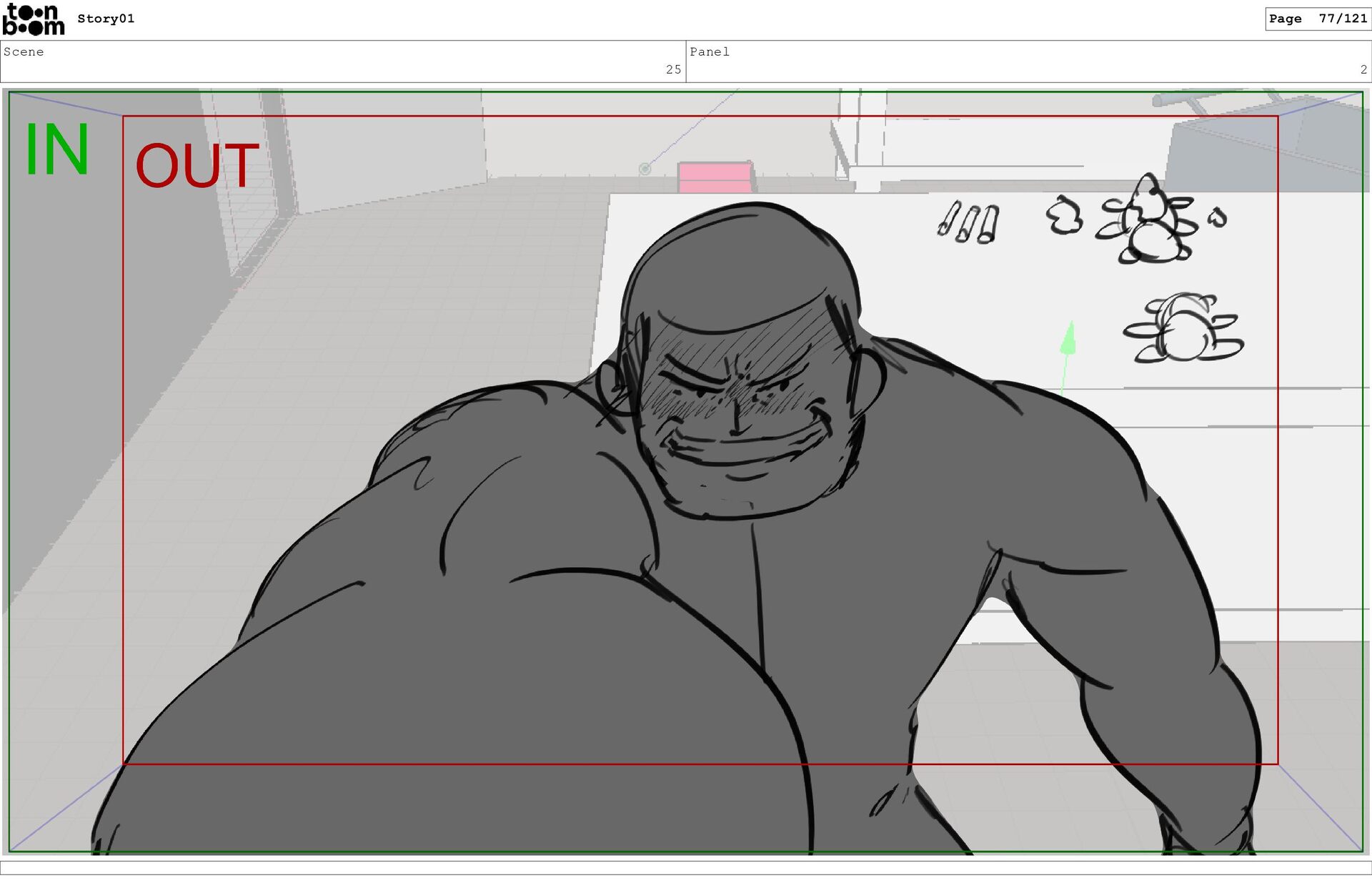Click the Toon Boom logo
Screen dimensions: 1372x888
point(34,19)
